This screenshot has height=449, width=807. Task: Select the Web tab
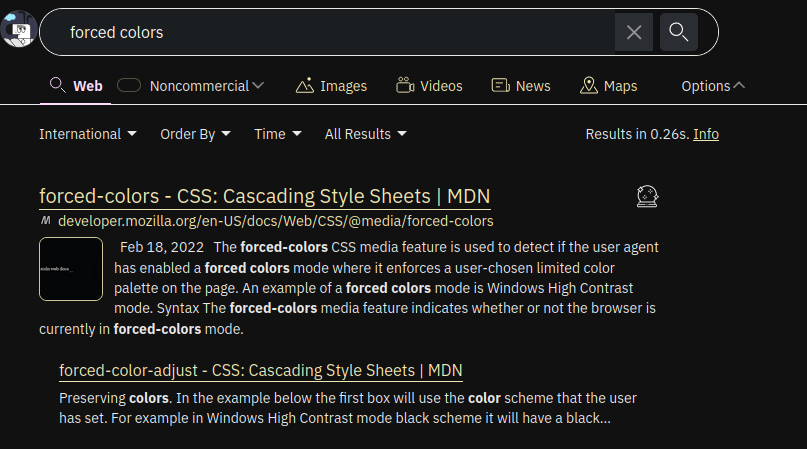tap(77, 86)
